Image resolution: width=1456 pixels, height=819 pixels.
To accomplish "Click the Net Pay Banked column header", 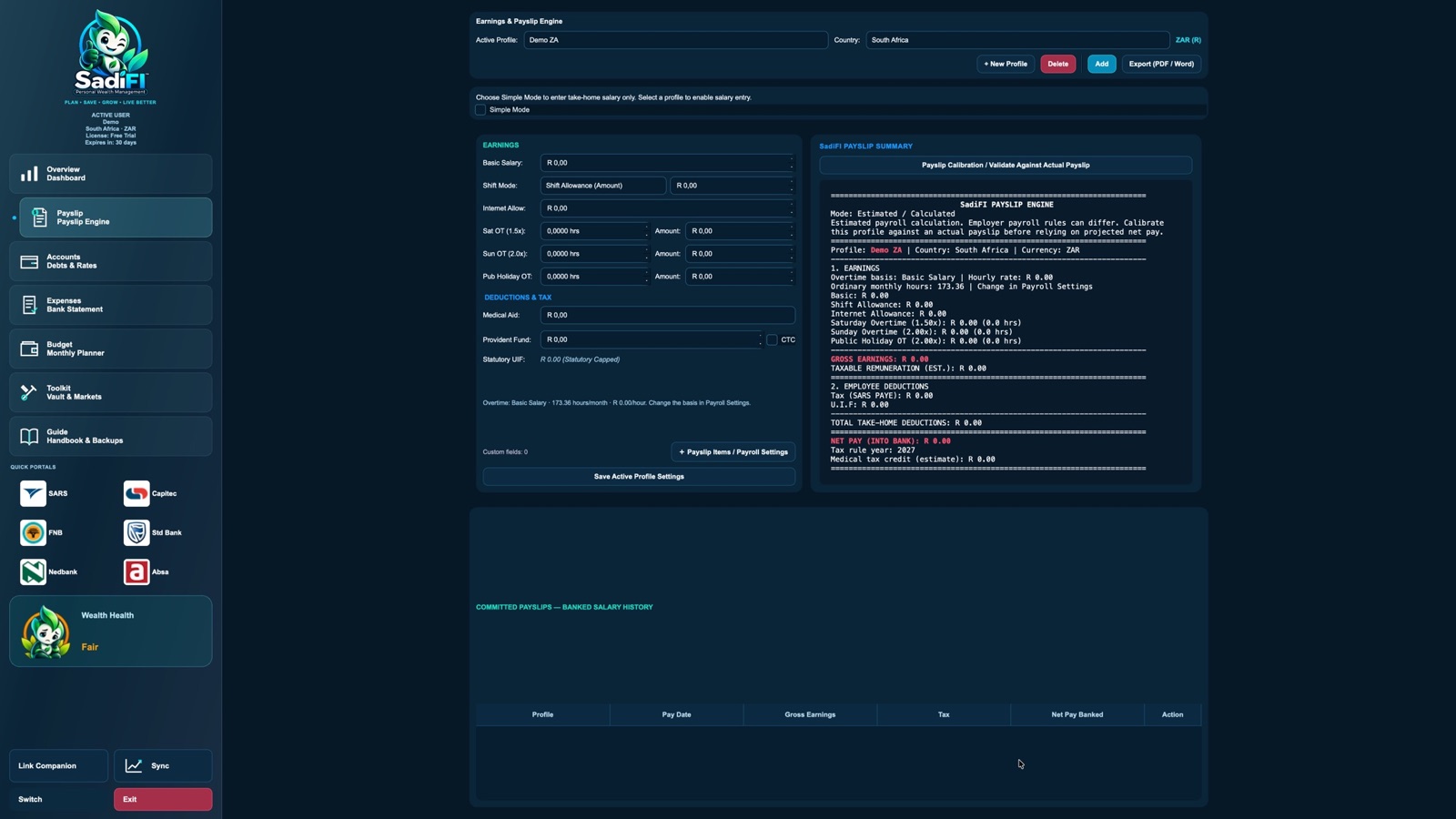I will click(1077, 714).
